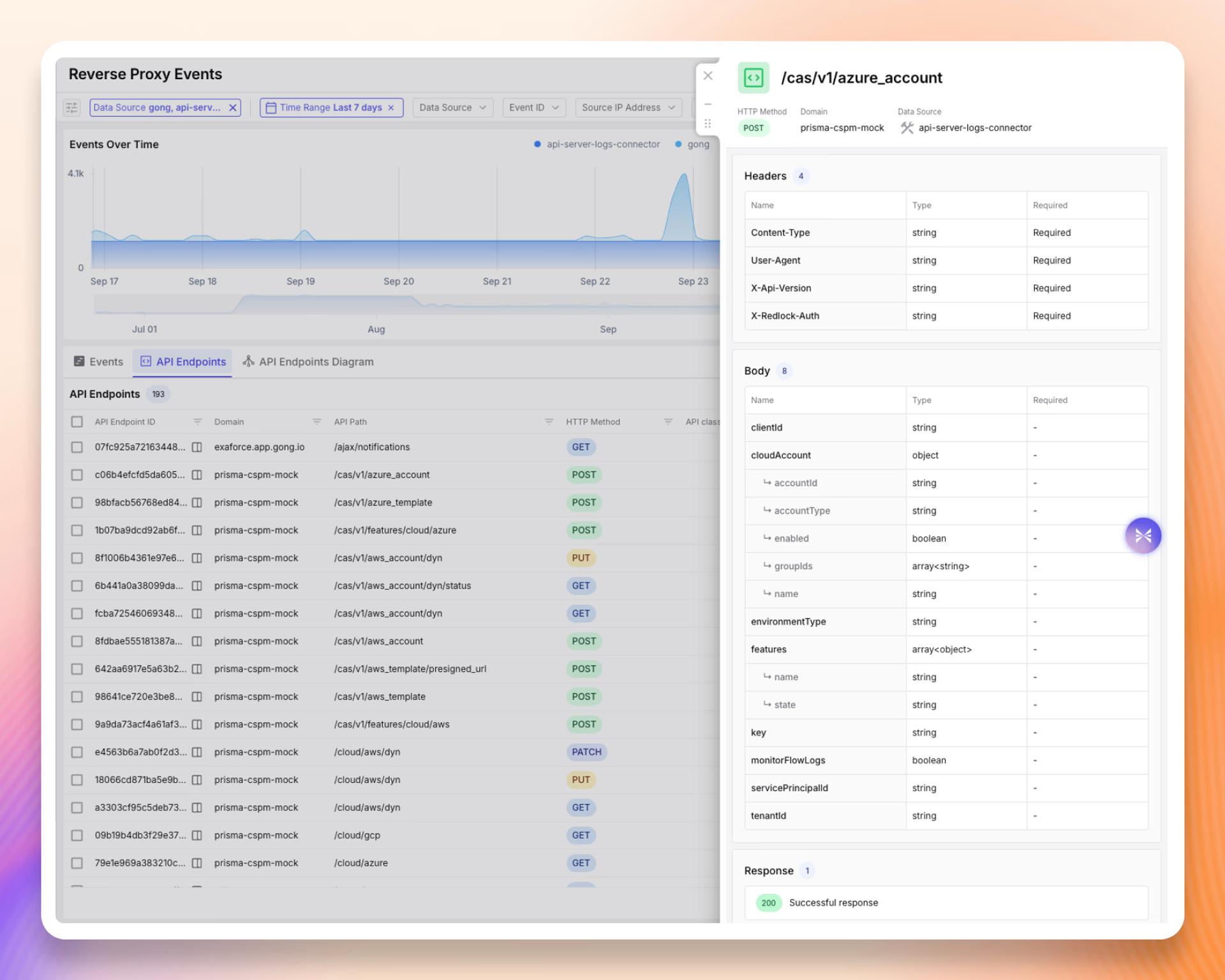Open side panel icon for 98bfacb56768ed84 row

tap(197, 503)
